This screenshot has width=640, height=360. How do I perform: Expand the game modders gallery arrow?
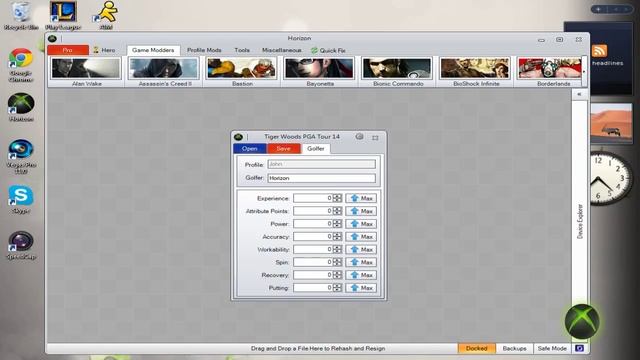pyautogui.click(x=584, y=72)
